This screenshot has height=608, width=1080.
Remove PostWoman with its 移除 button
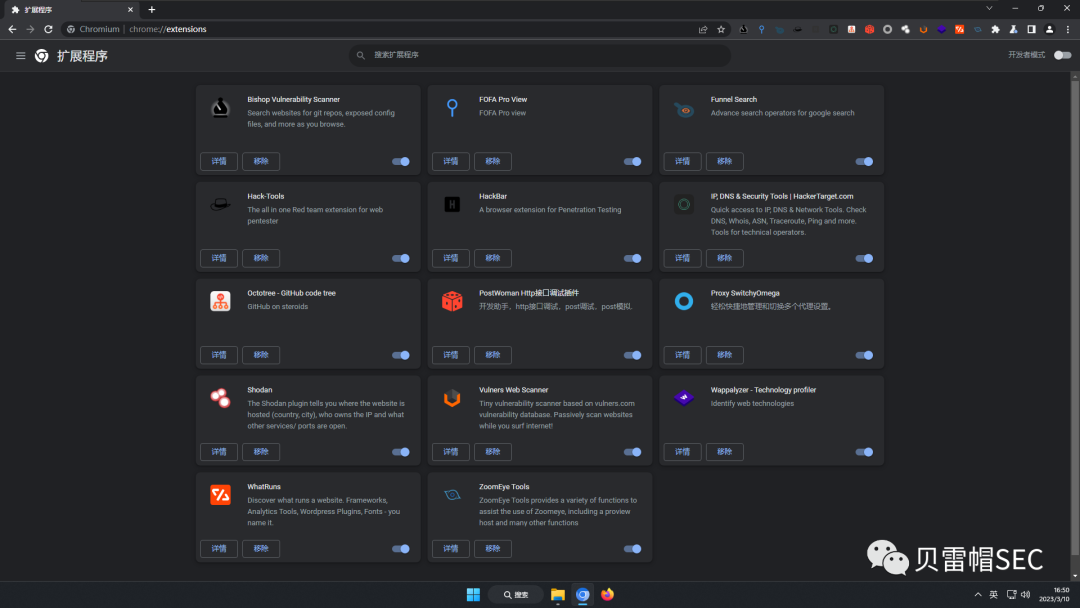492,355
